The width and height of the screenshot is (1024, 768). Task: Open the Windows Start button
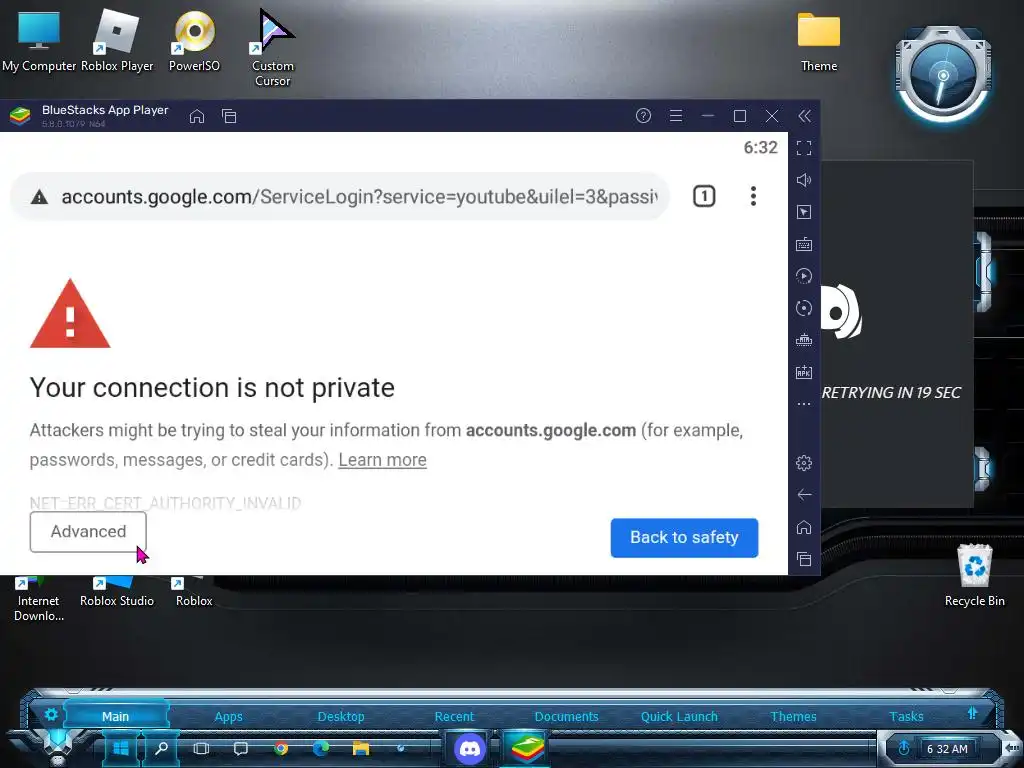point(121,748)
